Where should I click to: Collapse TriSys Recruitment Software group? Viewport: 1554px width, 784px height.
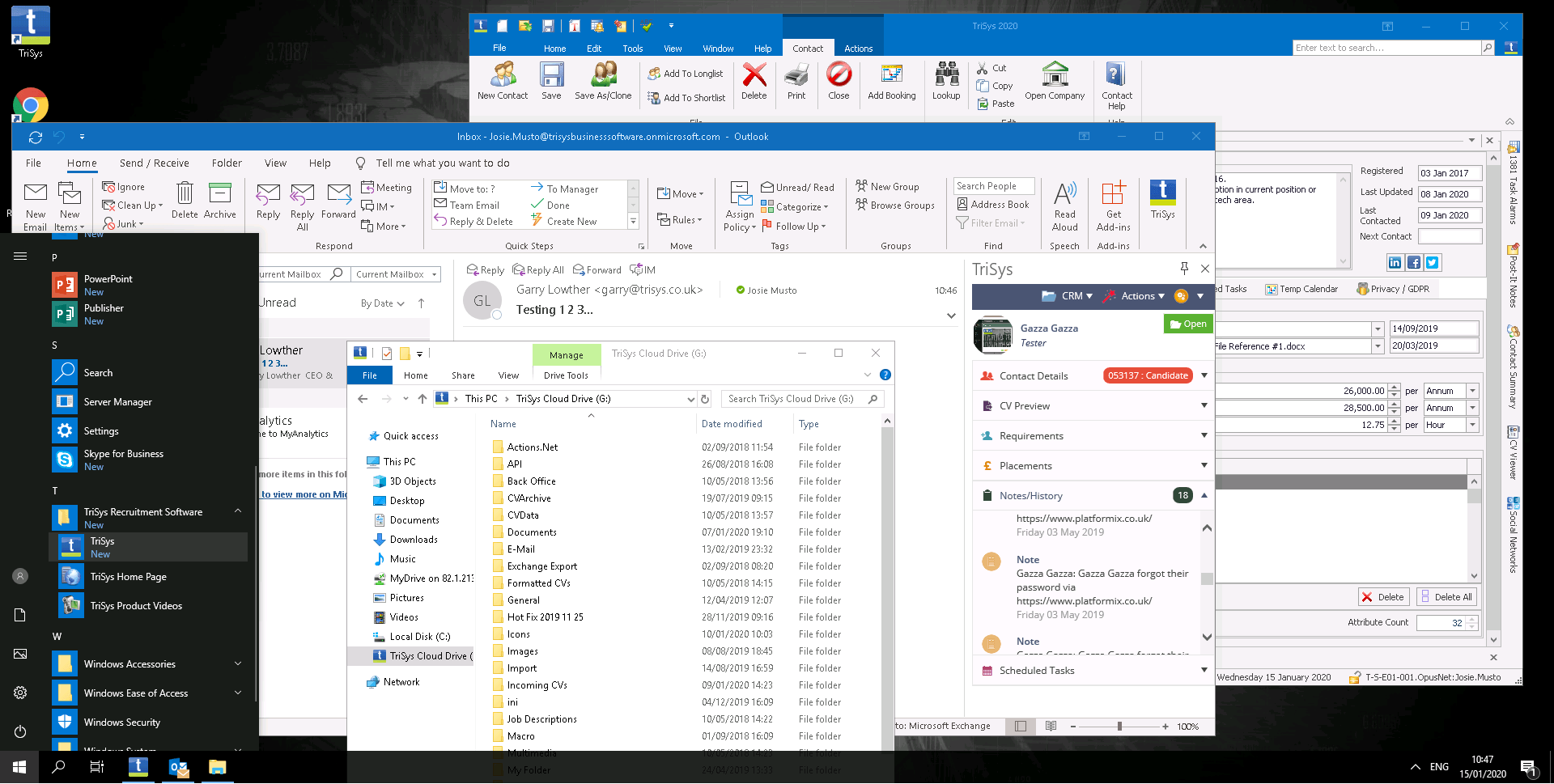238,511
